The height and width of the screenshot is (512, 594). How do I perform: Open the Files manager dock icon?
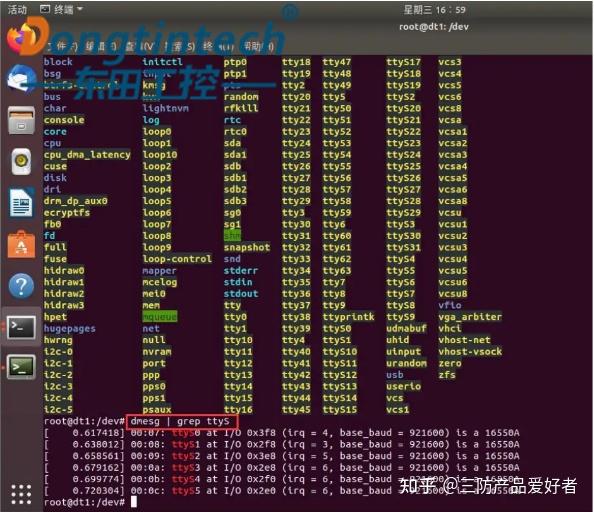[22, 120]
